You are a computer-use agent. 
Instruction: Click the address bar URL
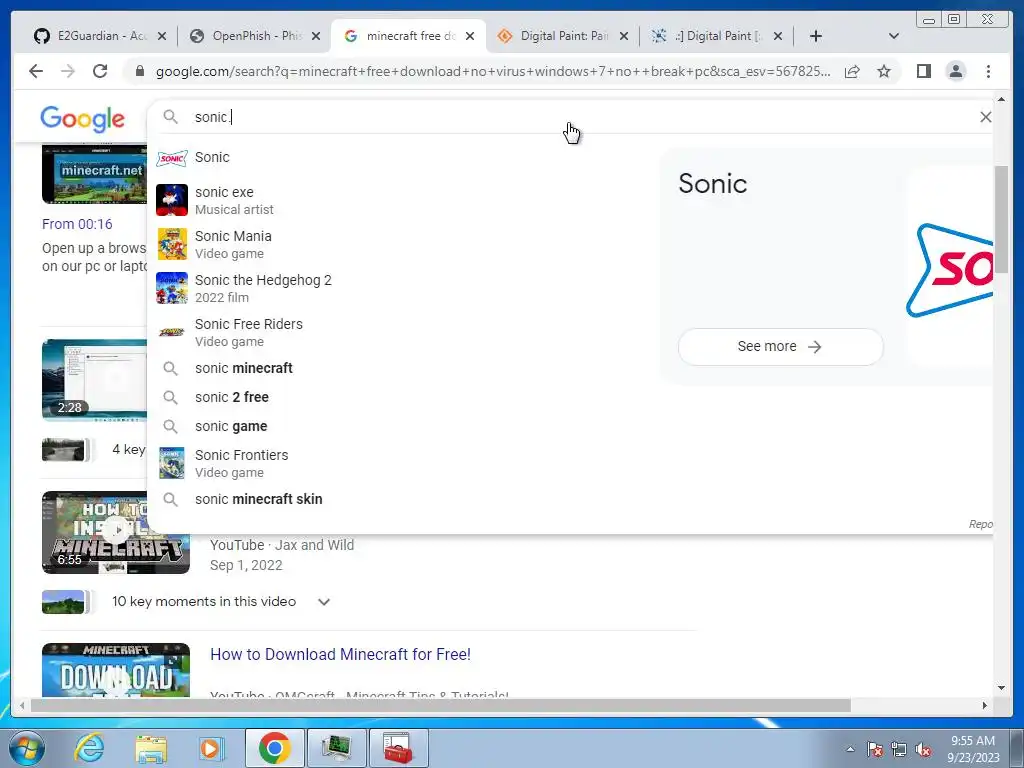point(493,71)
